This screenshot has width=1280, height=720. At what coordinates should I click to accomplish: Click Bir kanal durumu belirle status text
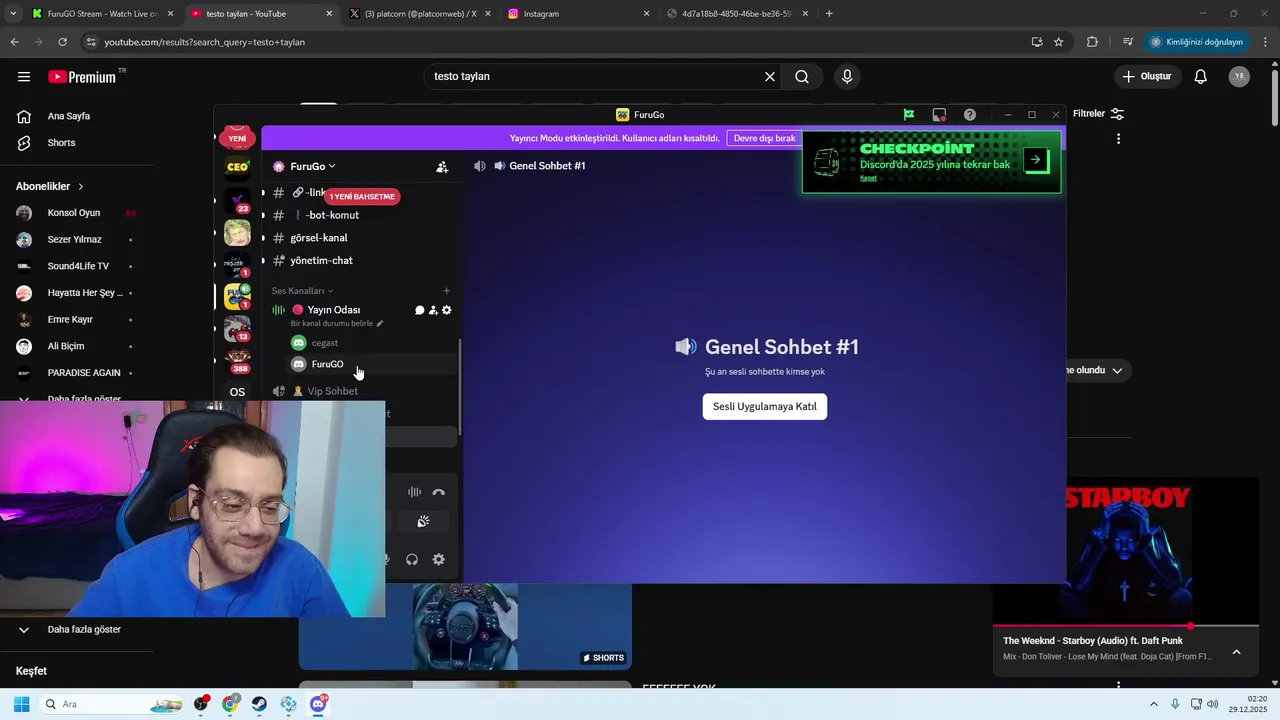tap(336, 324)
